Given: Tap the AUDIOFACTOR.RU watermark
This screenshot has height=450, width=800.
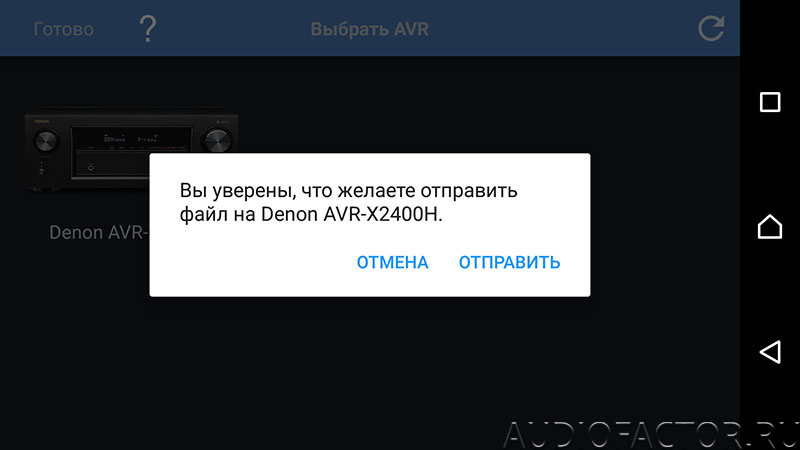Looking at the screenshot, I should point(651,435).
